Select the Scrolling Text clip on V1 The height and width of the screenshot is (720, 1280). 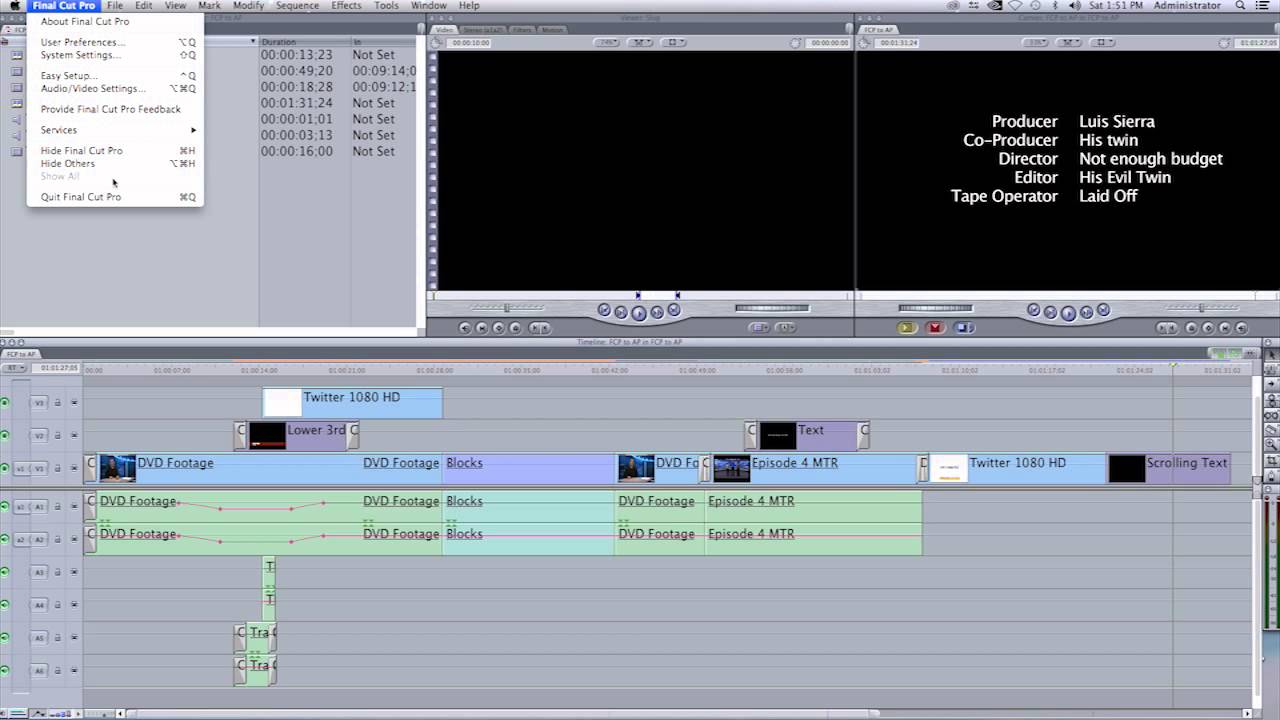click(1169, 468)
